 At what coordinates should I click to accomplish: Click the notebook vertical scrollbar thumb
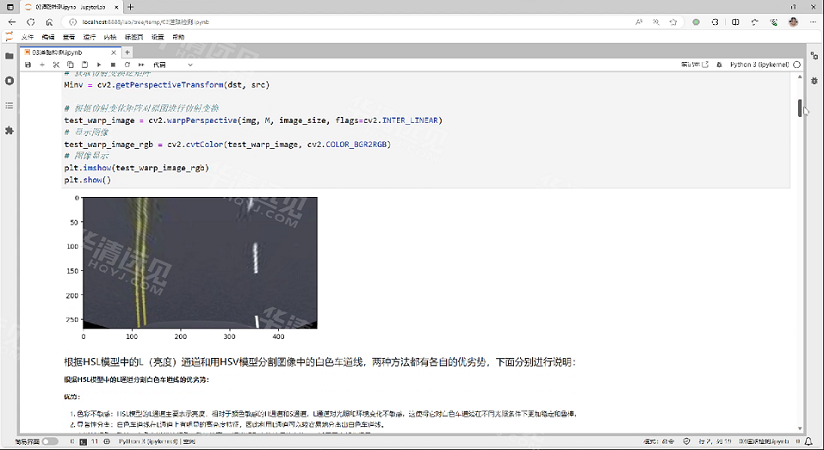click(799, 108)
